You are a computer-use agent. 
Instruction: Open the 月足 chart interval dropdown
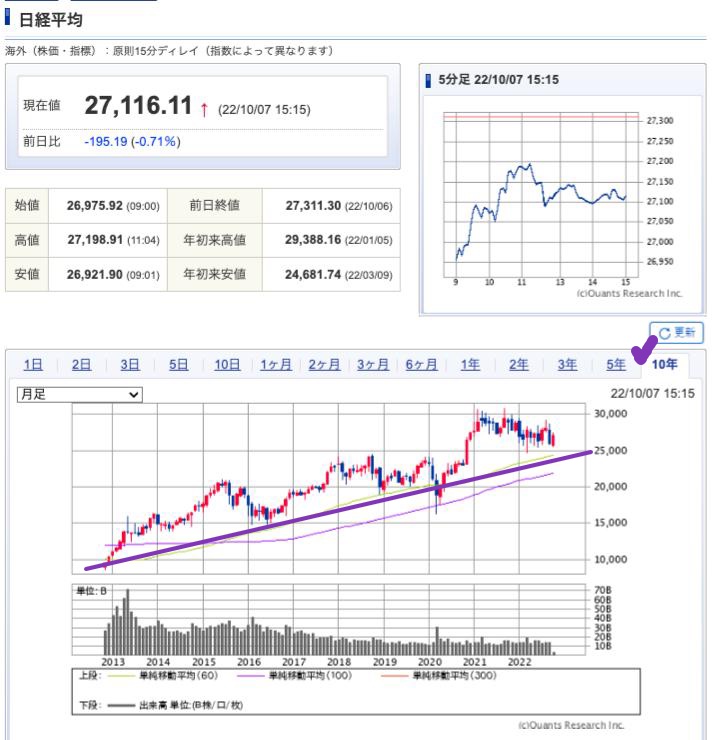79,394
